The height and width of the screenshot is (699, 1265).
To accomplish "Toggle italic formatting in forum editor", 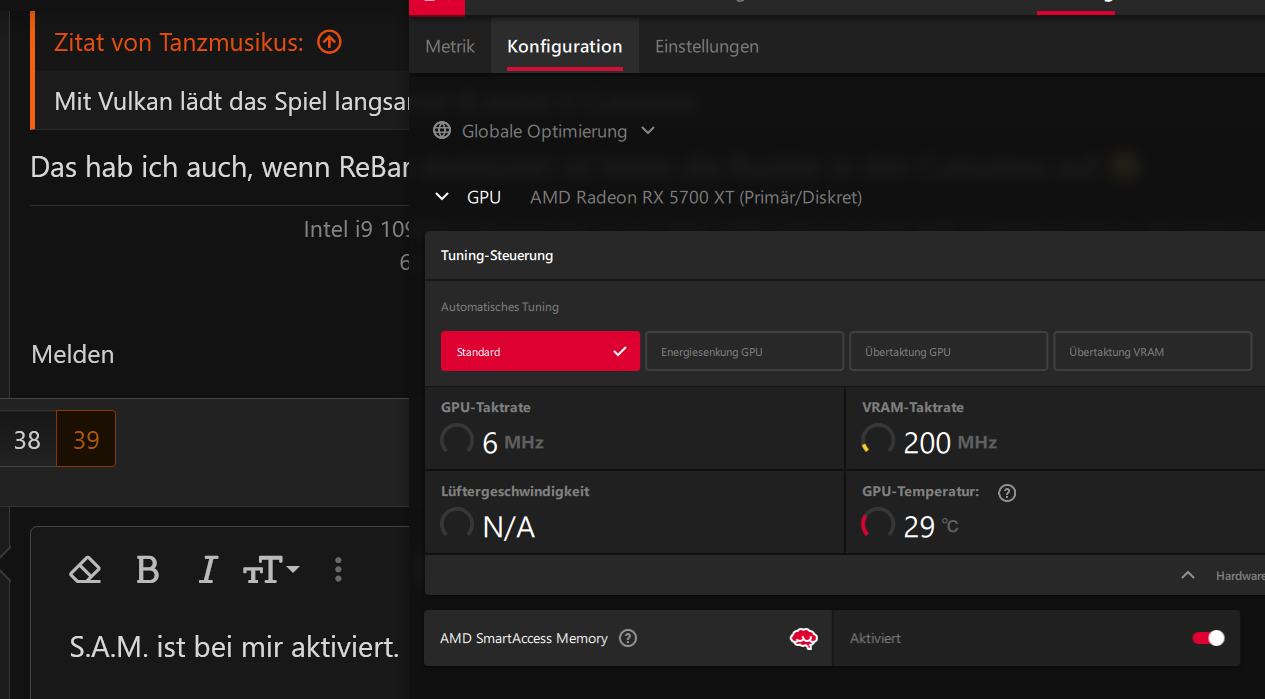I will pyautogui.click(x=208, y=570).
